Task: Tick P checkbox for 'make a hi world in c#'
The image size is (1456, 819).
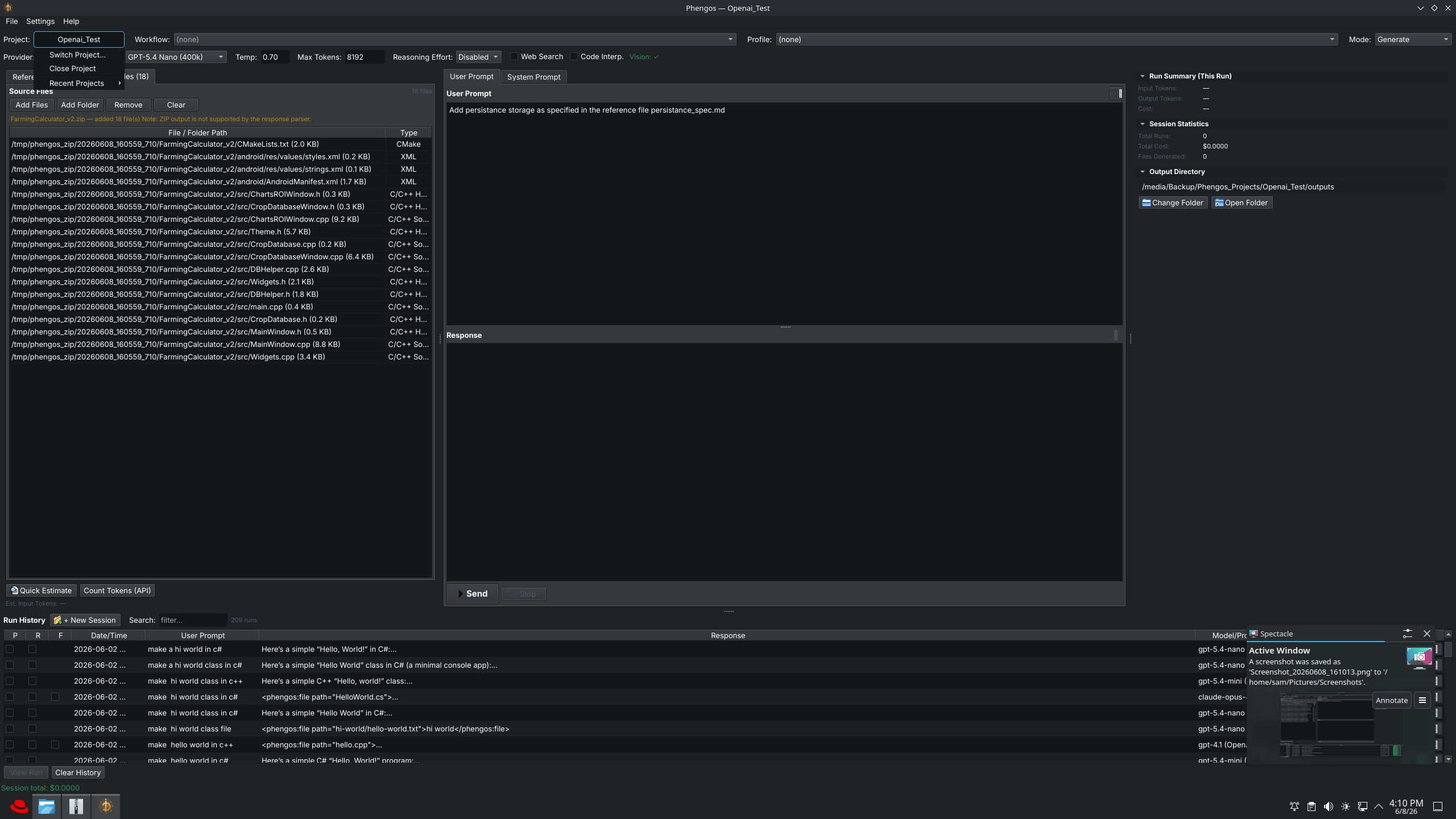Action: (10, 649)
